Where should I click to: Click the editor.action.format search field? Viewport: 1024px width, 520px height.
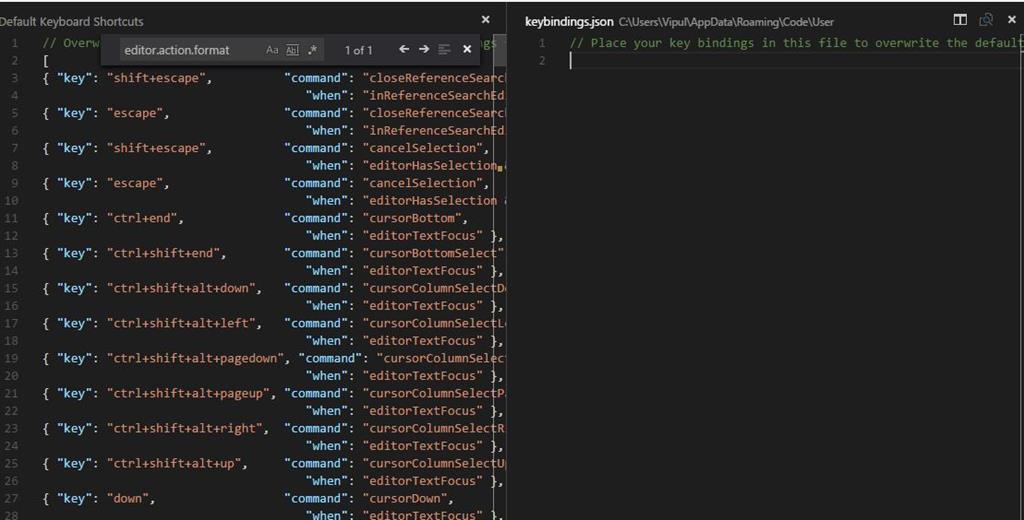(x=191, y=50)
